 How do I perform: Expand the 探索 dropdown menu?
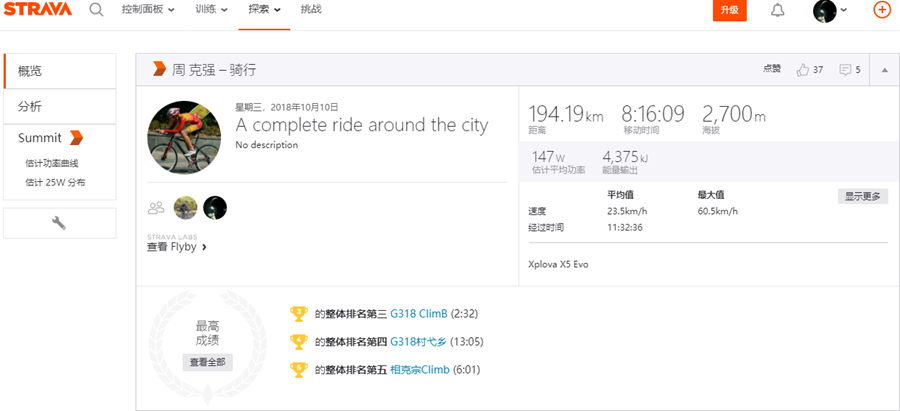coord(265,10)
